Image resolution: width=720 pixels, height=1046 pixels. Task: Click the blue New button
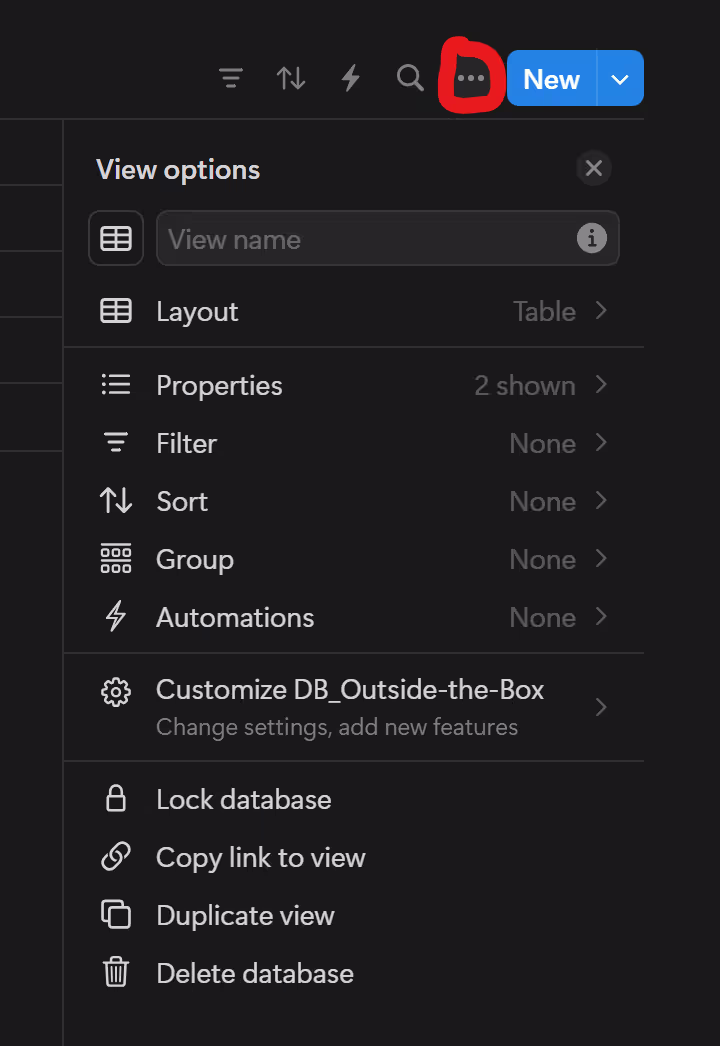pos(552,79)
